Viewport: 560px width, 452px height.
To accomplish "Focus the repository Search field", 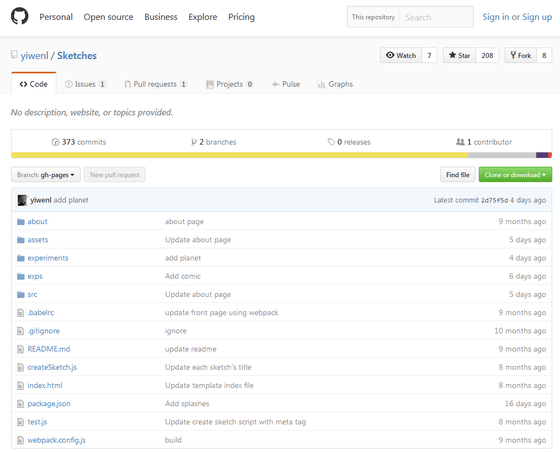I will [x=436, y=17].
